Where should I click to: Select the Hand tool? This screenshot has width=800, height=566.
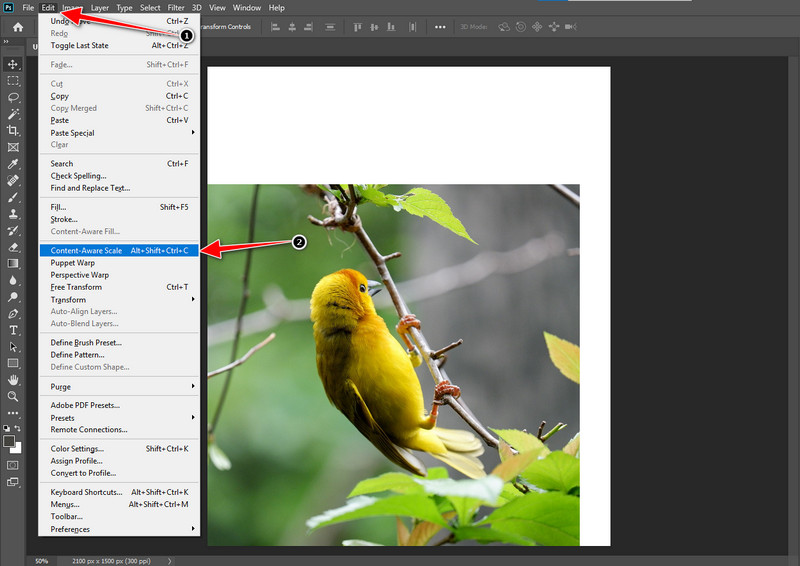pyautogui.click(x=13, y=380)
